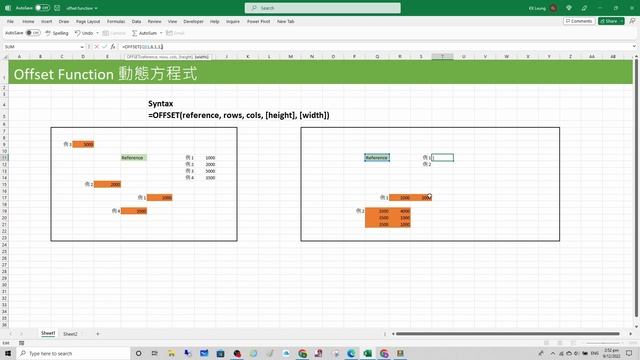
Task: Add a new sheet with plus button
Action: coord(98,334)
